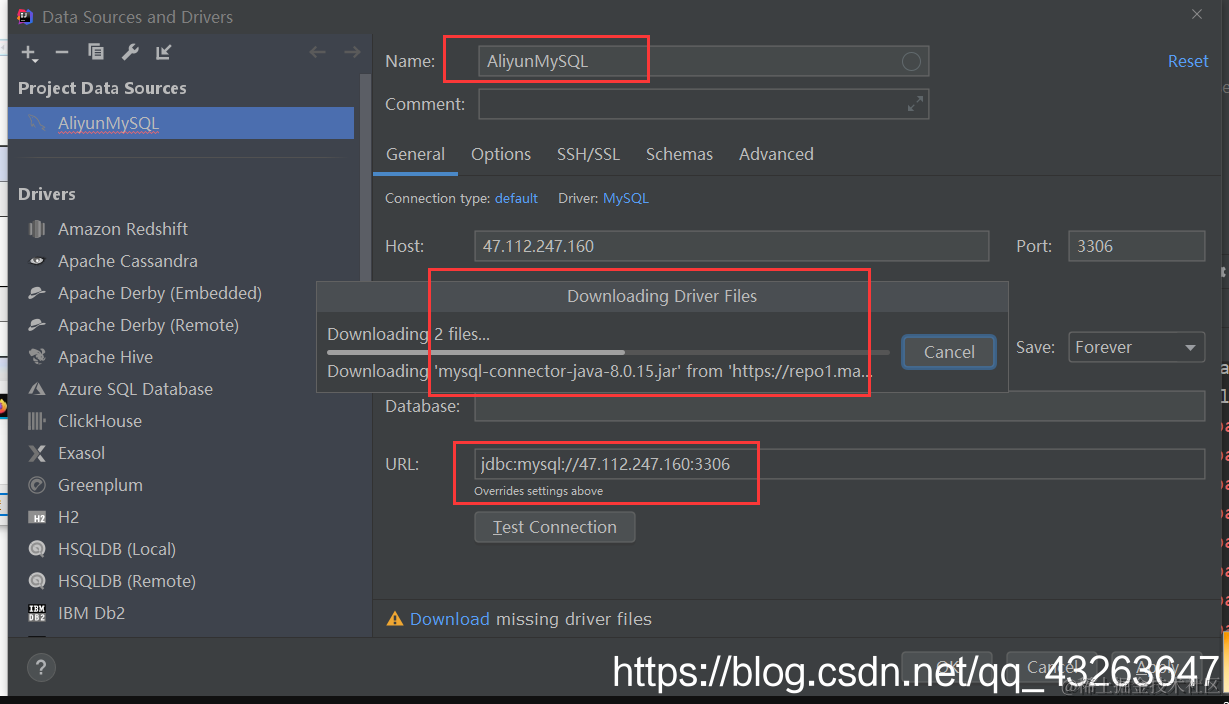Viewport: 1229px width, 704px height.
Task: Close the Data Sources and Drivers dialog
Action: (x=1197, y=14)
